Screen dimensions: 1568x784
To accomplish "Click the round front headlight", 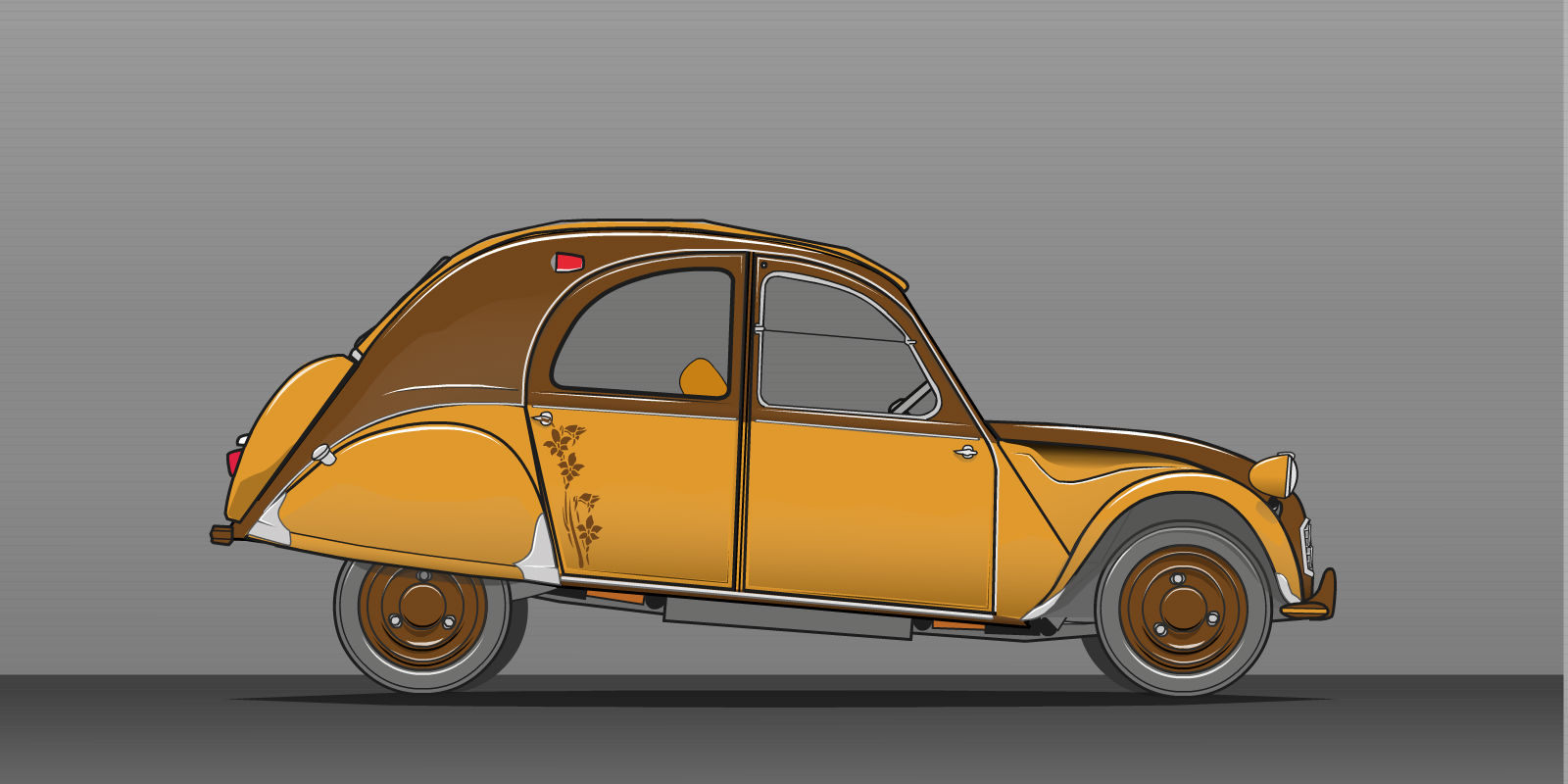I will [x=1274, y=475].
